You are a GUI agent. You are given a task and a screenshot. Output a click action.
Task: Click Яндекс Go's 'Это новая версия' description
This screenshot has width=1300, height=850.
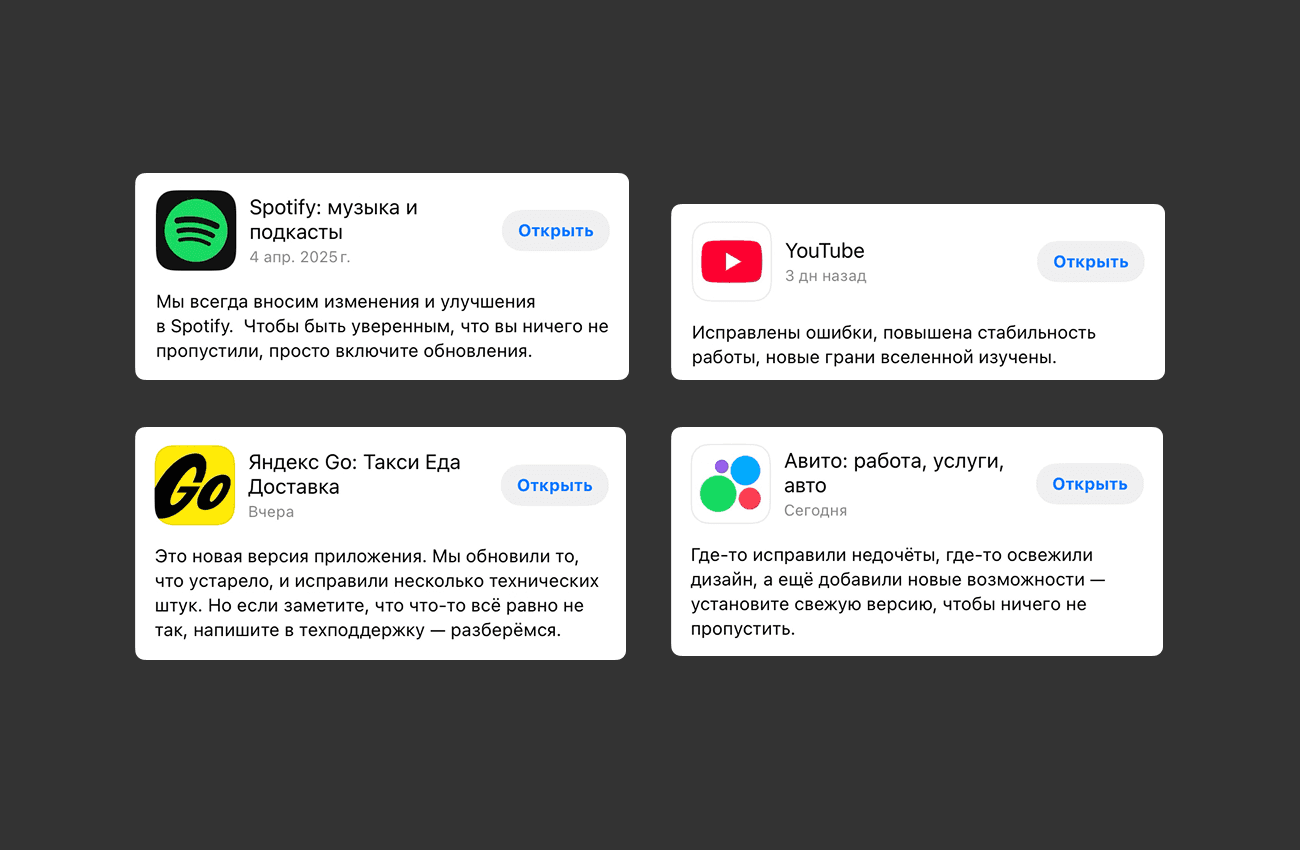377,593
